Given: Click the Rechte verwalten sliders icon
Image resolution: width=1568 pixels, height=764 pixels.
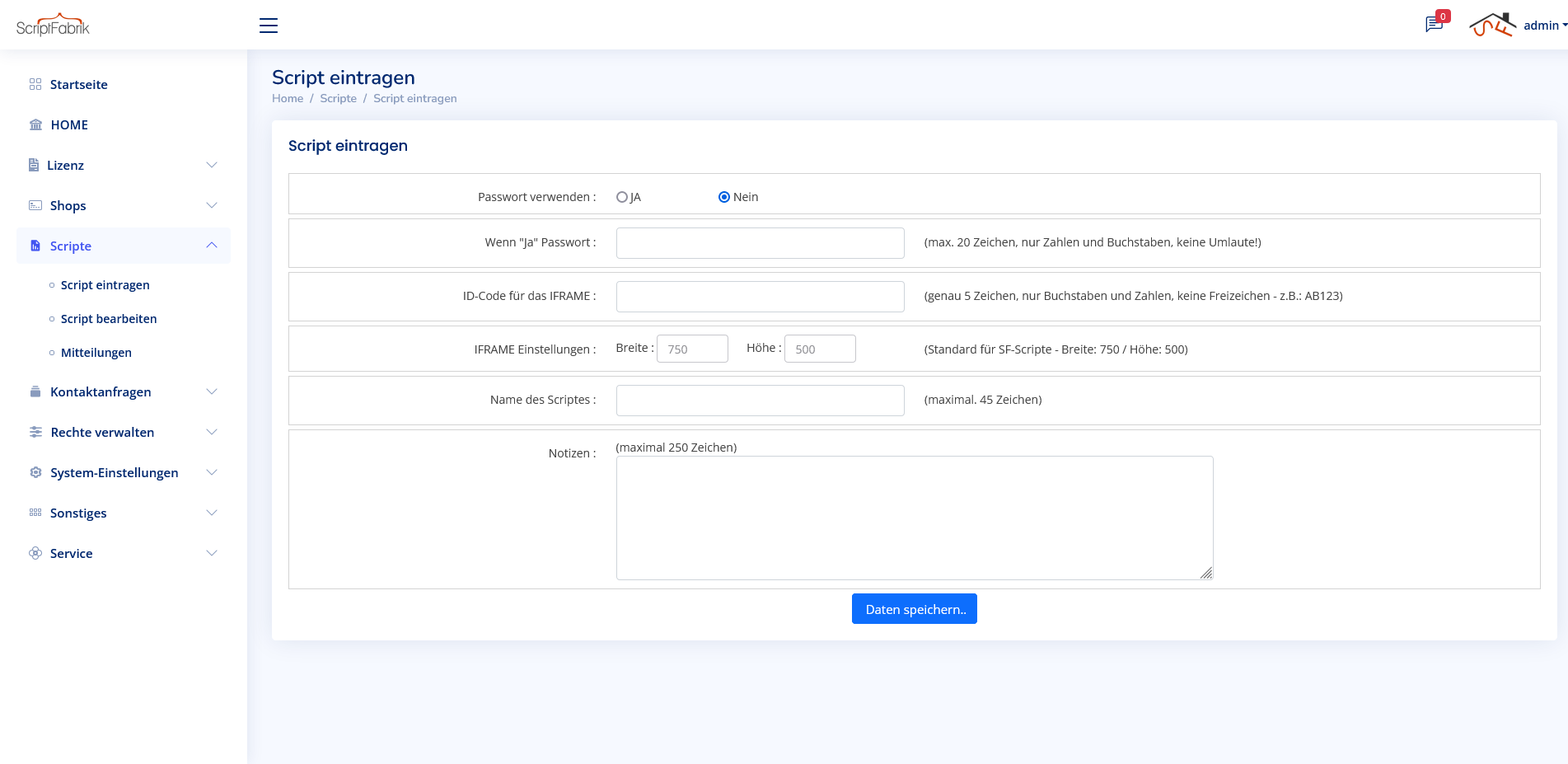Looking at the screenshot, I should click(x=35, y=432).
